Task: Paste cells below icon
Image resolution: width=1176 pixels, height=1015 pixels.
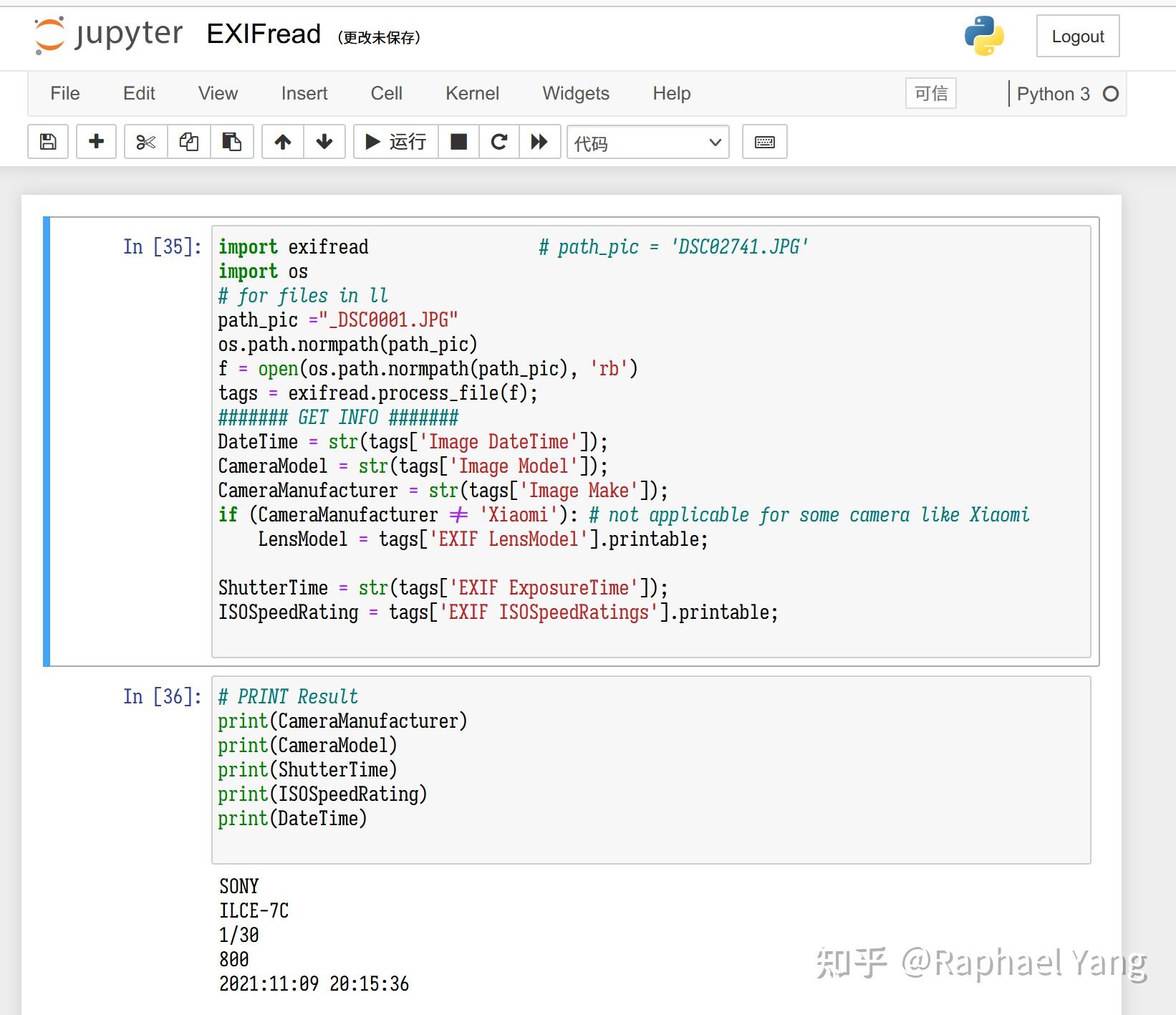Action: 232,142
